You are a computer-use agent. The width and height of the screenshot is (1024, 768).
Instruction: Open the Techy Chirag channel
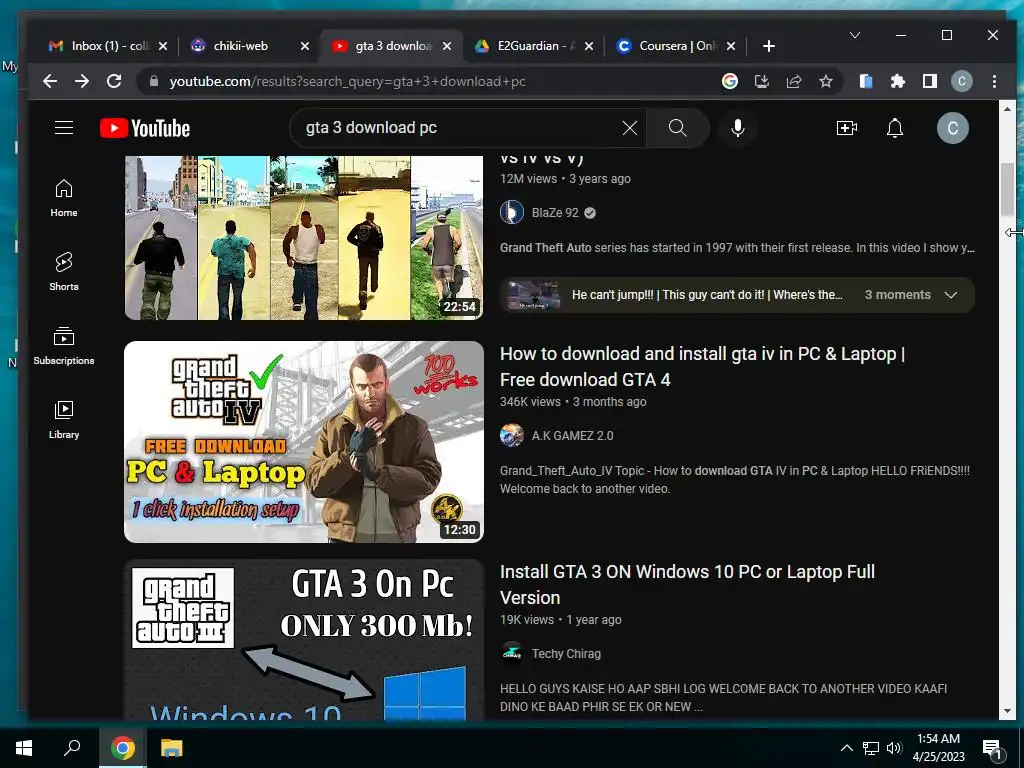(x=566, y=654)
